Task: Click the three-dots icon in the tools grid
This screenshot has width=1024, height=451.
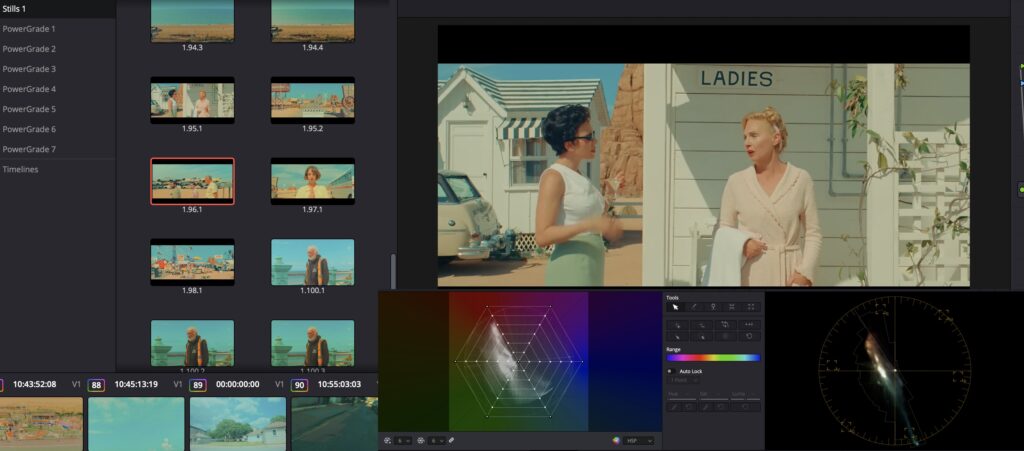Action: point(749,324)
